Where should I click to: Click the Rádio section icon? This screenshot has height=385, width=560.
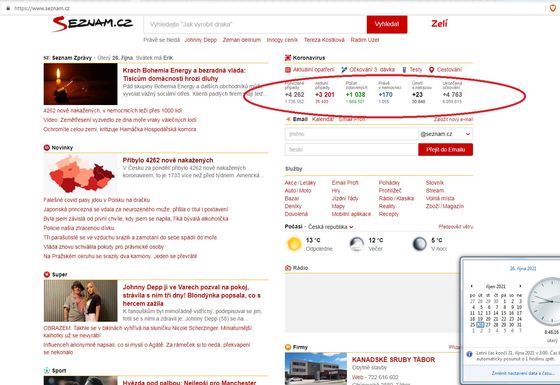(288, 268)
